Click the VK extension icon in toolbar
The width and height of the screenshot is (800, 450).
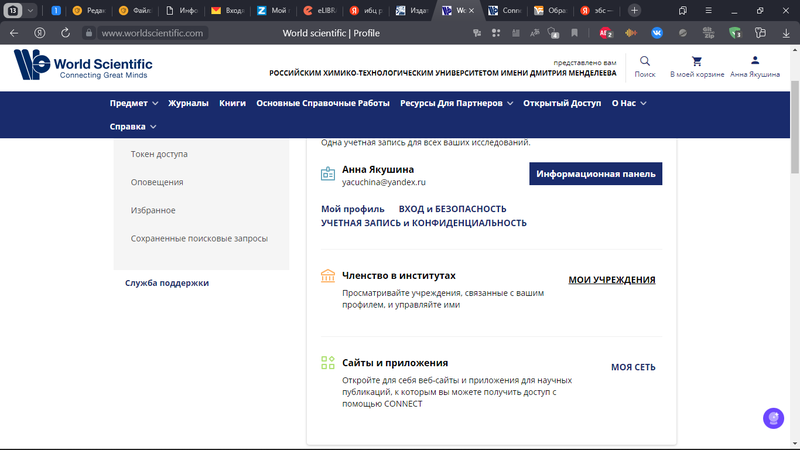click(657, 32)
